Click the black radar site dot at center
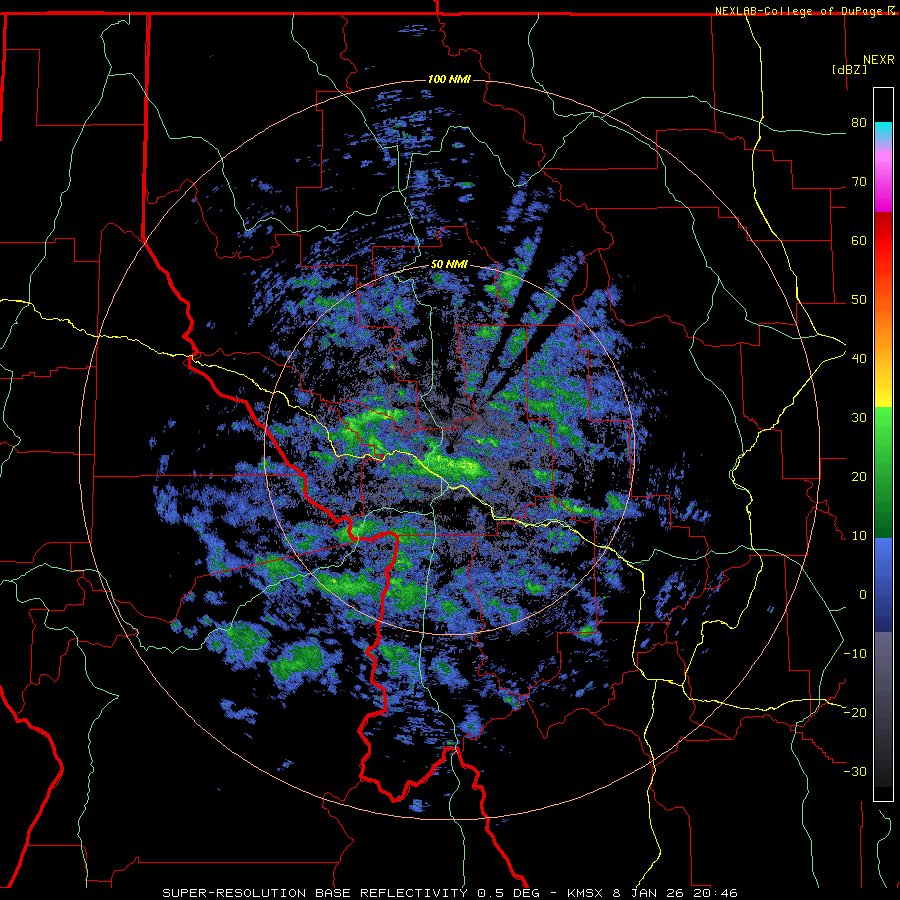 450,449
